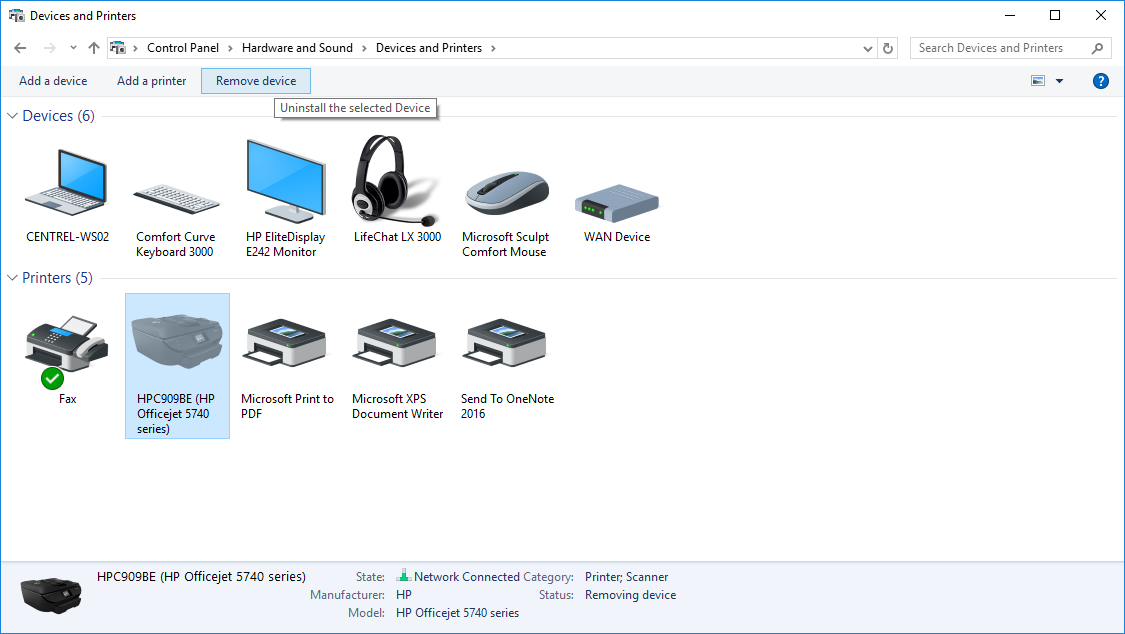Image resolution: width=1125 pixels, height=634 pixels.
Task: Expand the chevron after Hardware and Sound
Action: coord(364,48)
